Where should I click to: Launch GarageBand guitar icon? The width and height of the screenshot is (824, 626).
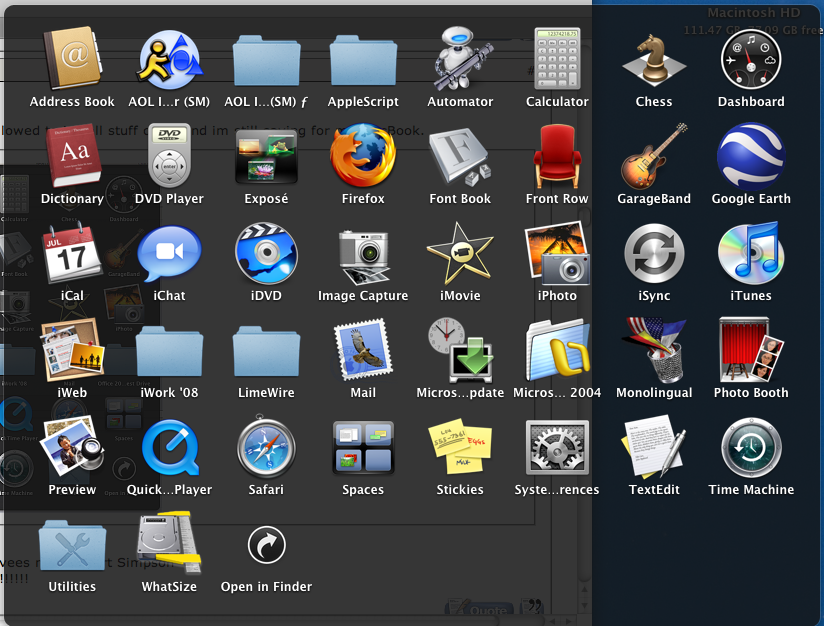pos(654,156)
